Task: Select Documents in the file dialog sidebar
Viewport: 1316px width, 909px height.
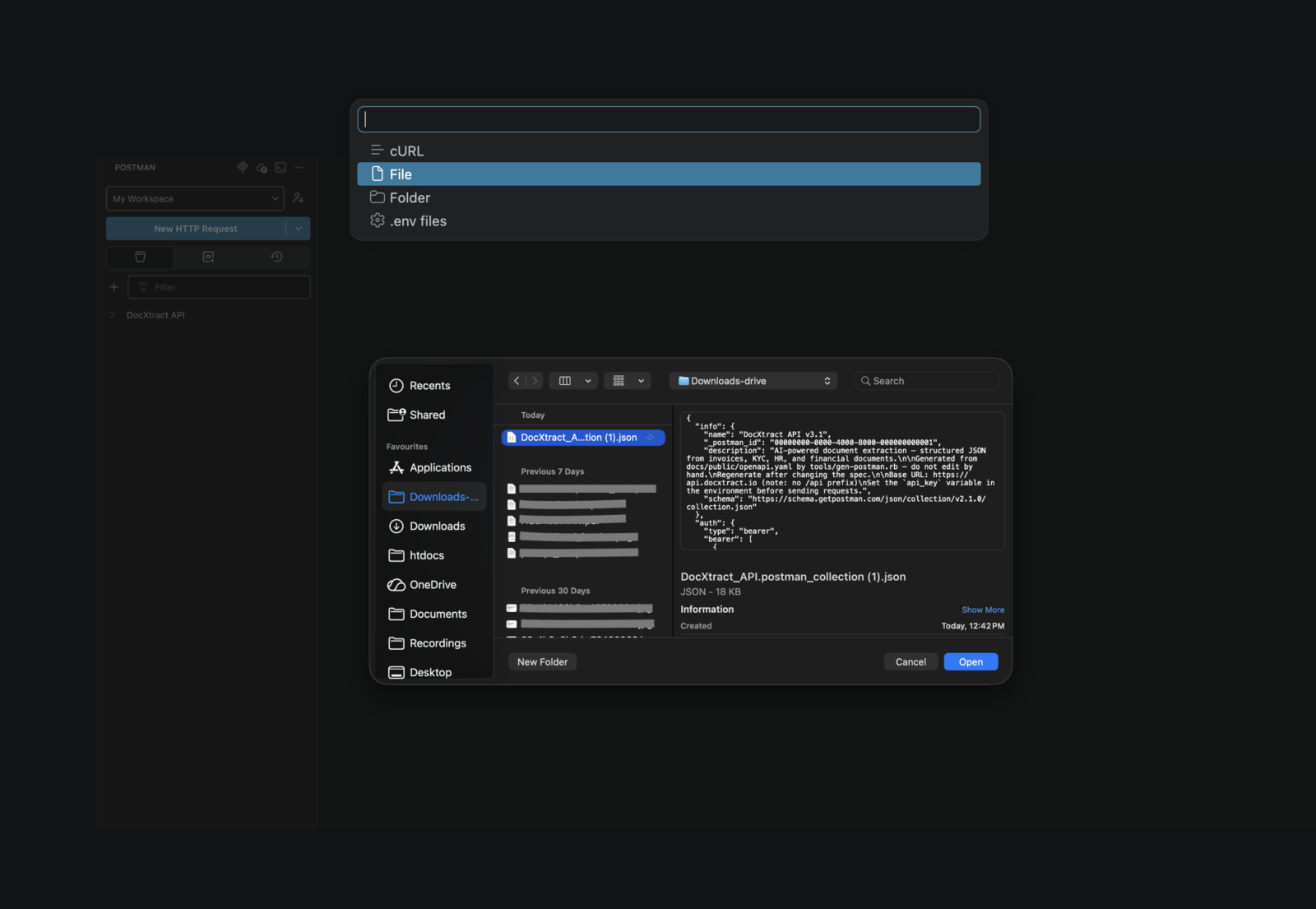Action: click(x=434, y=615)
